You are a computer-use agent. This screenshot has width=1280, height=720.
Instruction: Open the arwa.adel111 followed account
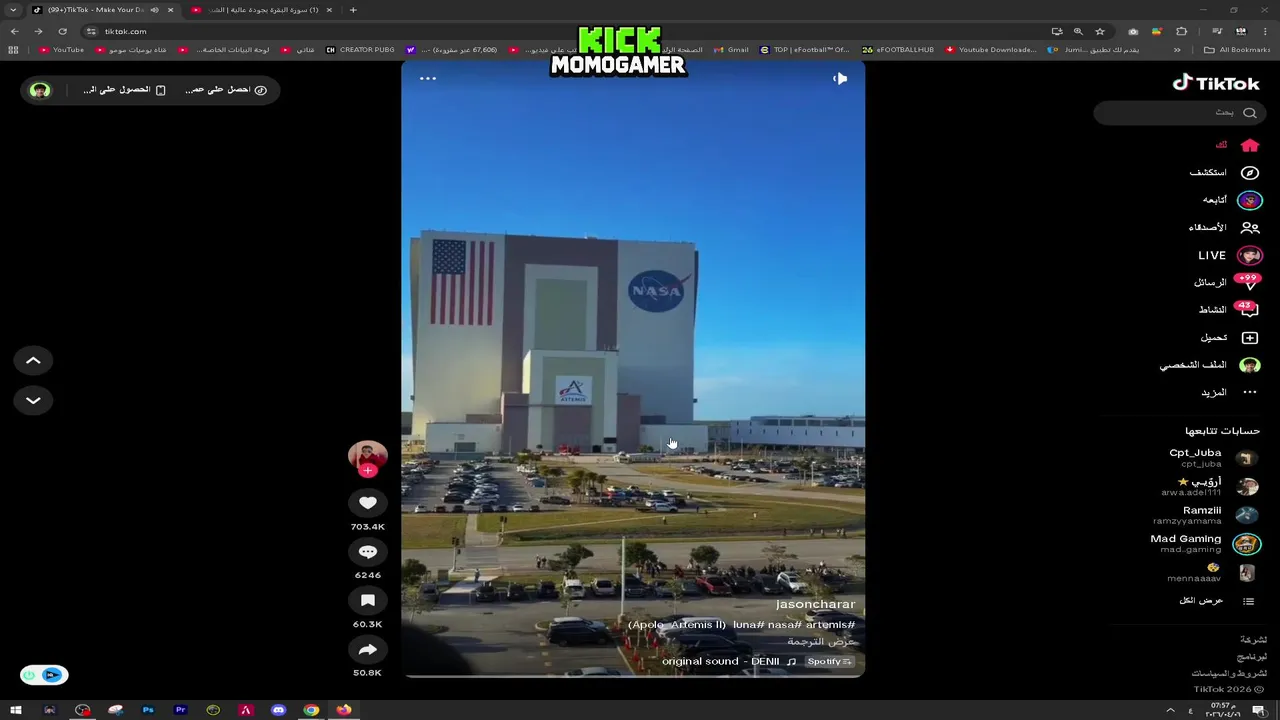(1209, 486)
